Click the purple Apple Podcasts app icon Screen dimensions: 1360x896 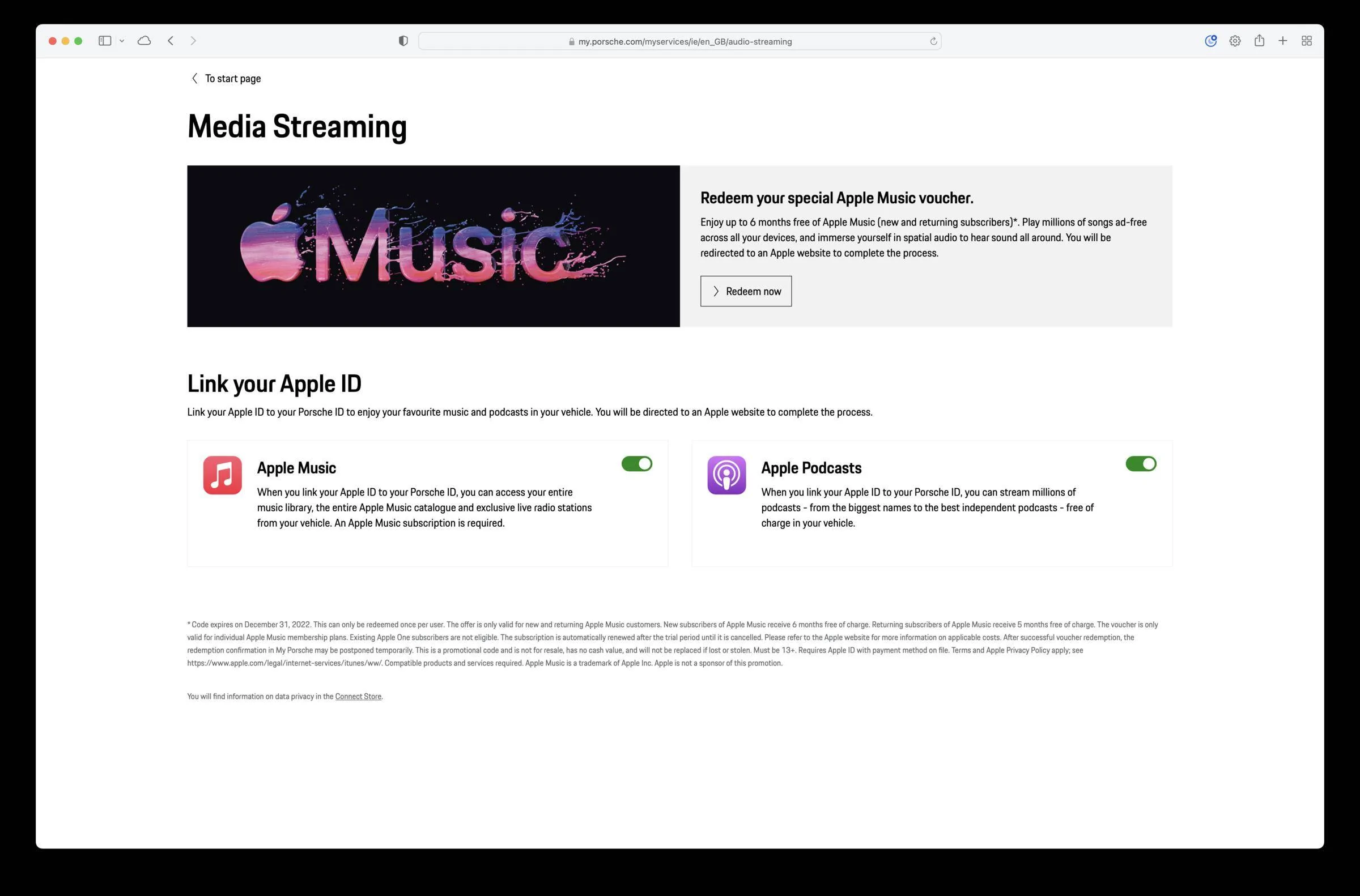pyautogui.click(x=726, y=475)
